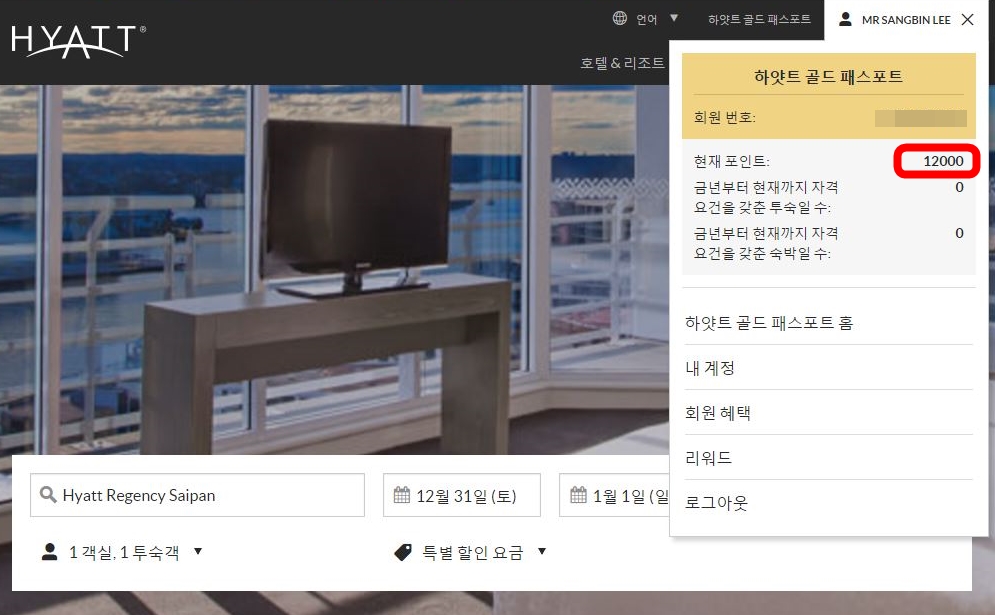This screenshot has width=995, height=615.
Task: Expand the 언어 language dropdown arrow
Action: (x=674, y=18)
